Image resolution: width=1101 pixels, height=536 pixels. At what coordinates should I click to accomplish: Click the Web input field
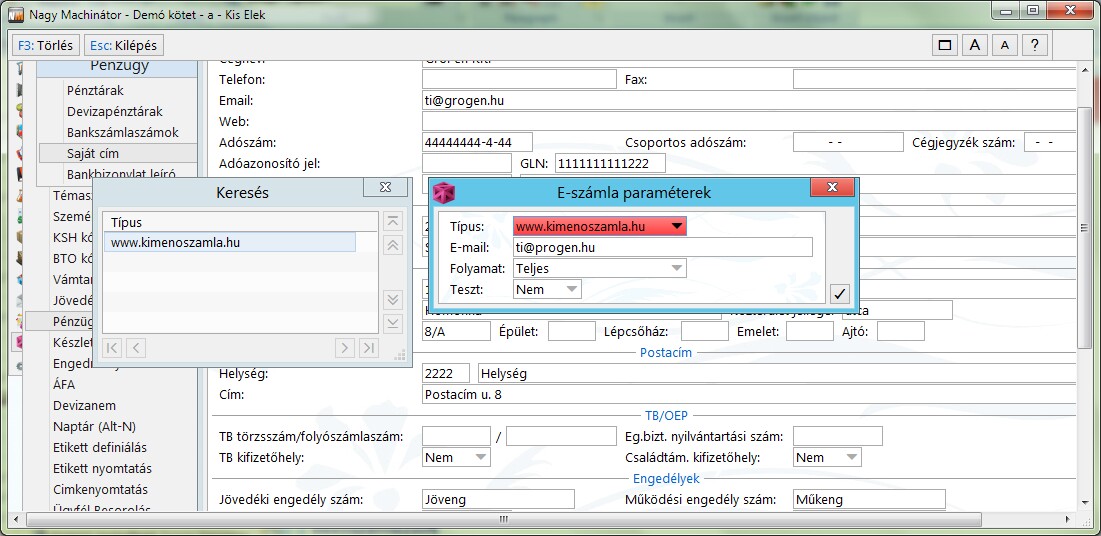(x=749, y=122)
